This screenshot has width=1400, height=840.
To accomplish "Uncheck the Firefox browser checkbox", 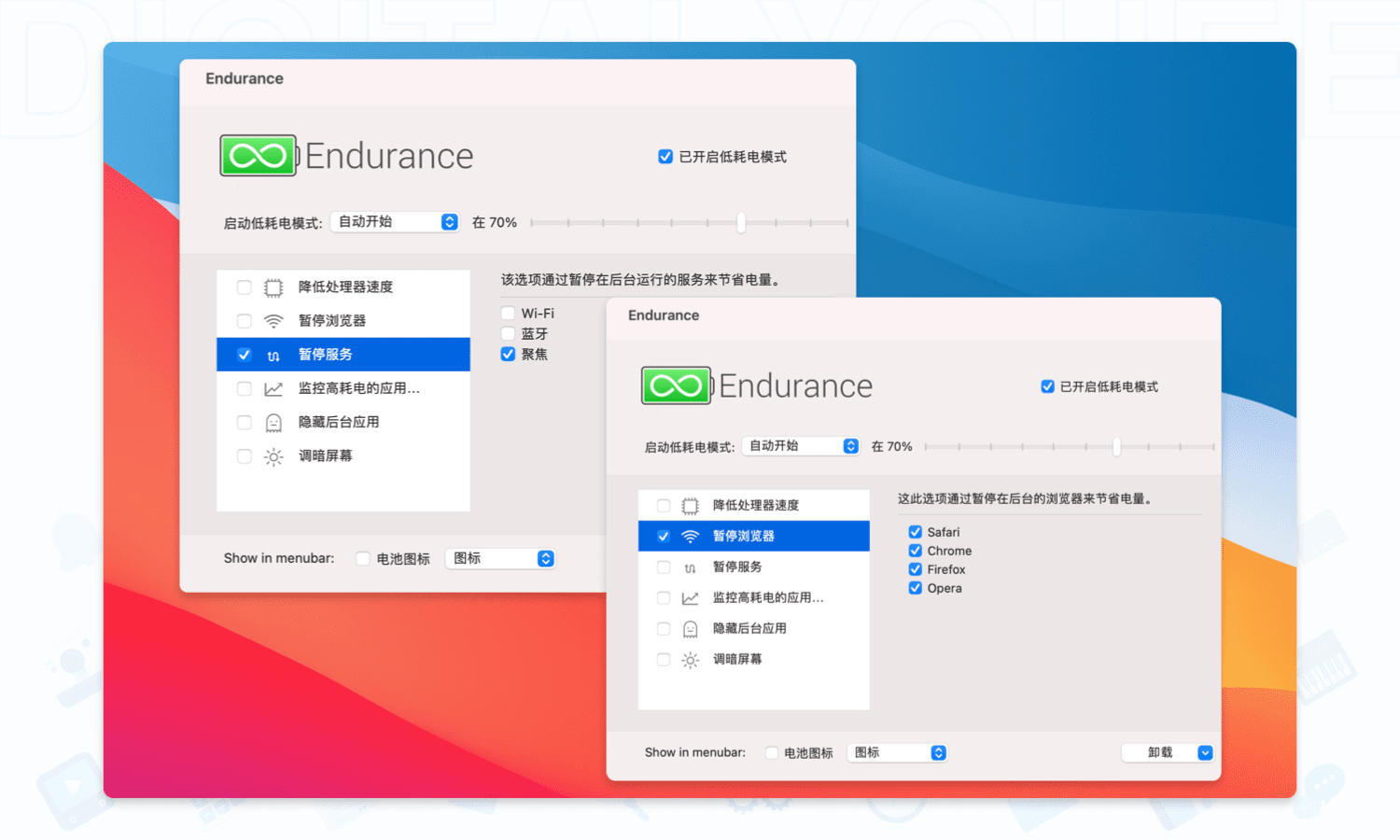I will click(915, 569).
